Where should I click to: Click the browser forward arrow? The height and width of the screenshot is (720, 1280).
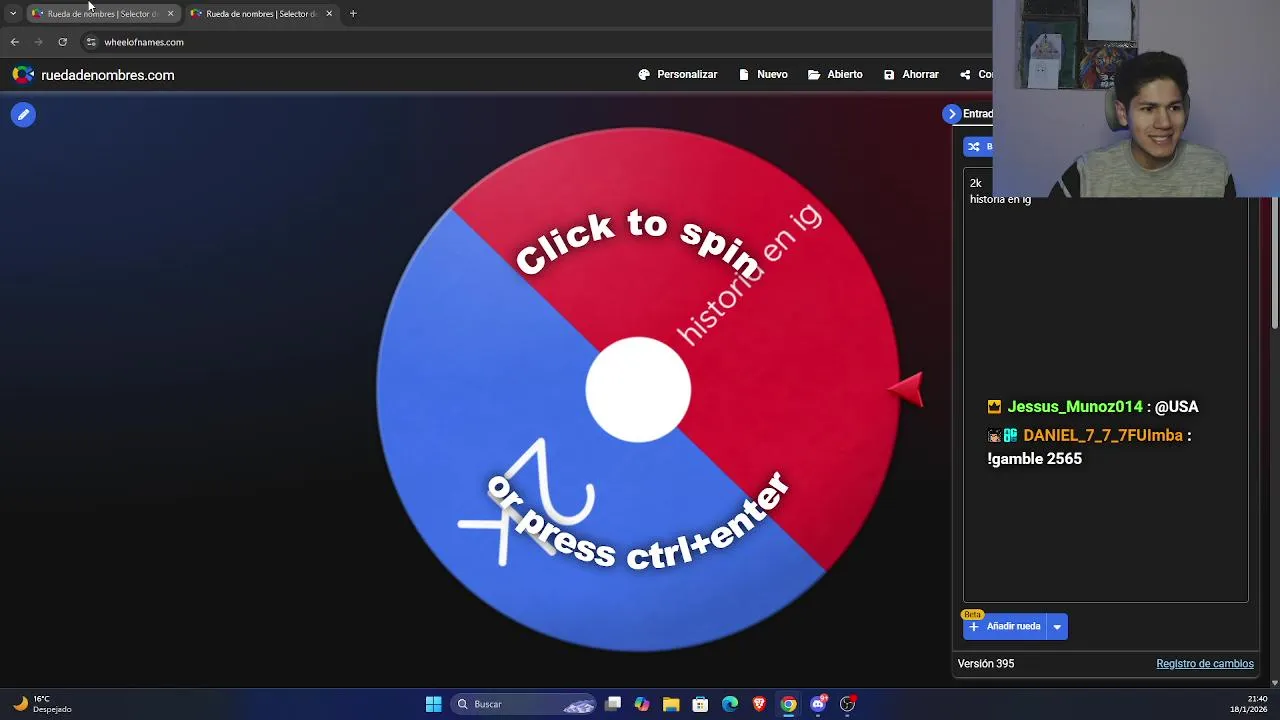click(x=39, y=42)
